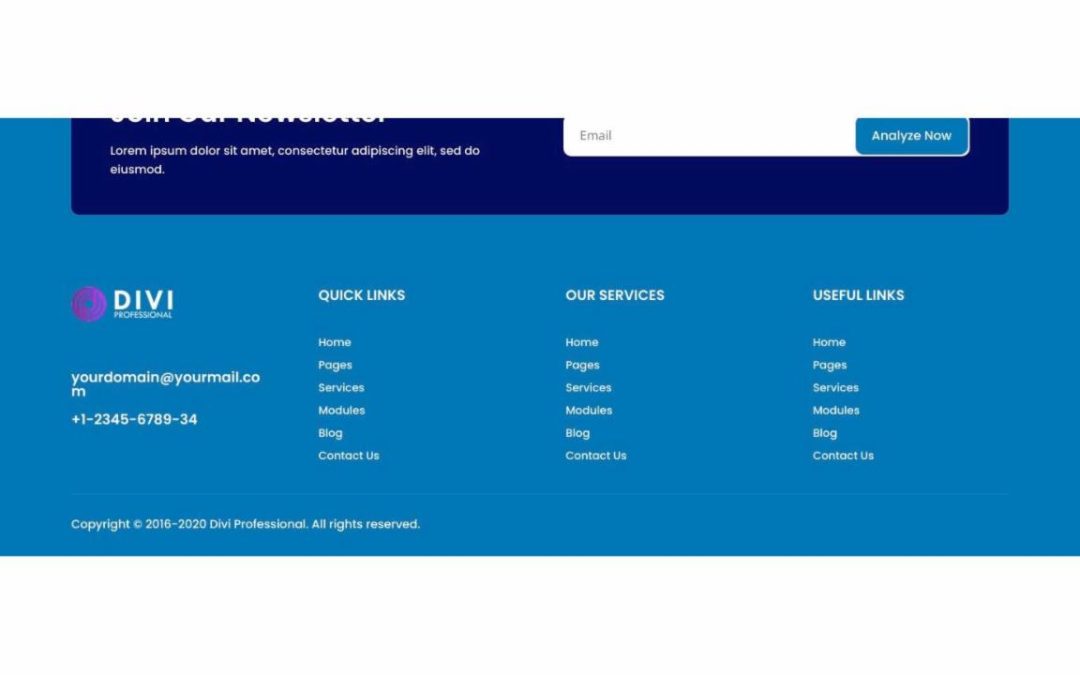The width and height of the screenshot is (1080, 675).
Task: Click the Divi Professional logo
Action: click(123, 304)
